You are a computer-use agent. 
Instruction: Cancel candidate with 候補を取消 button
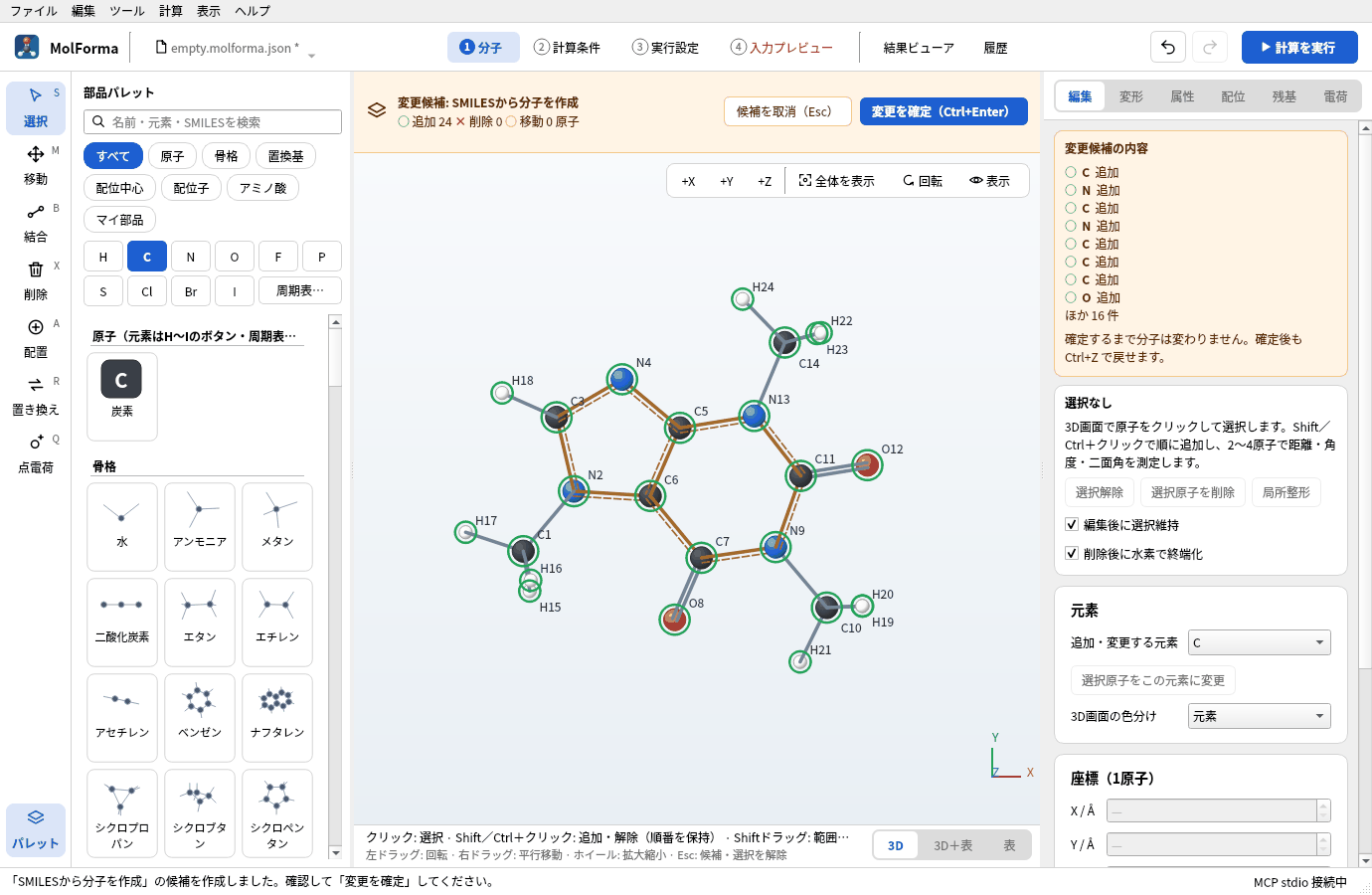[x=787, y=111]
